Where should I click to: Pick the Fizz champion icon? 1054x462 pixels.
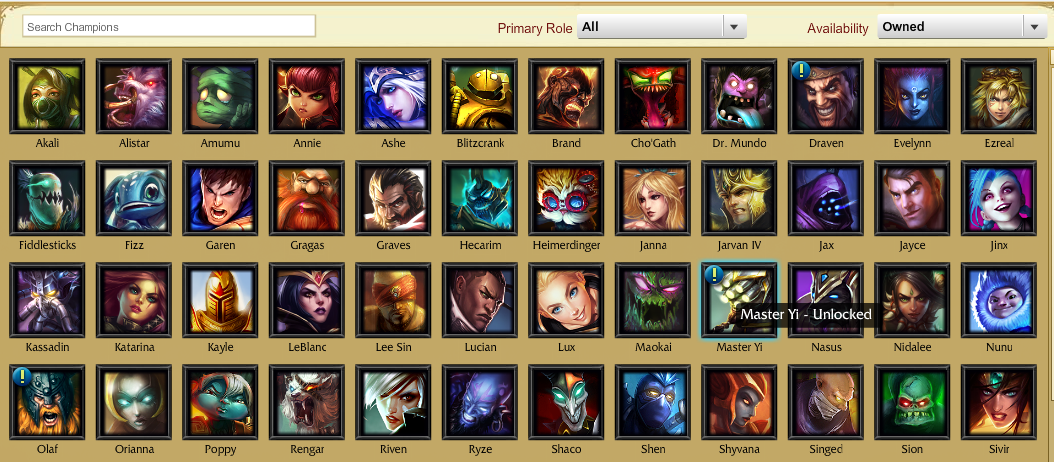coord(134,198)
